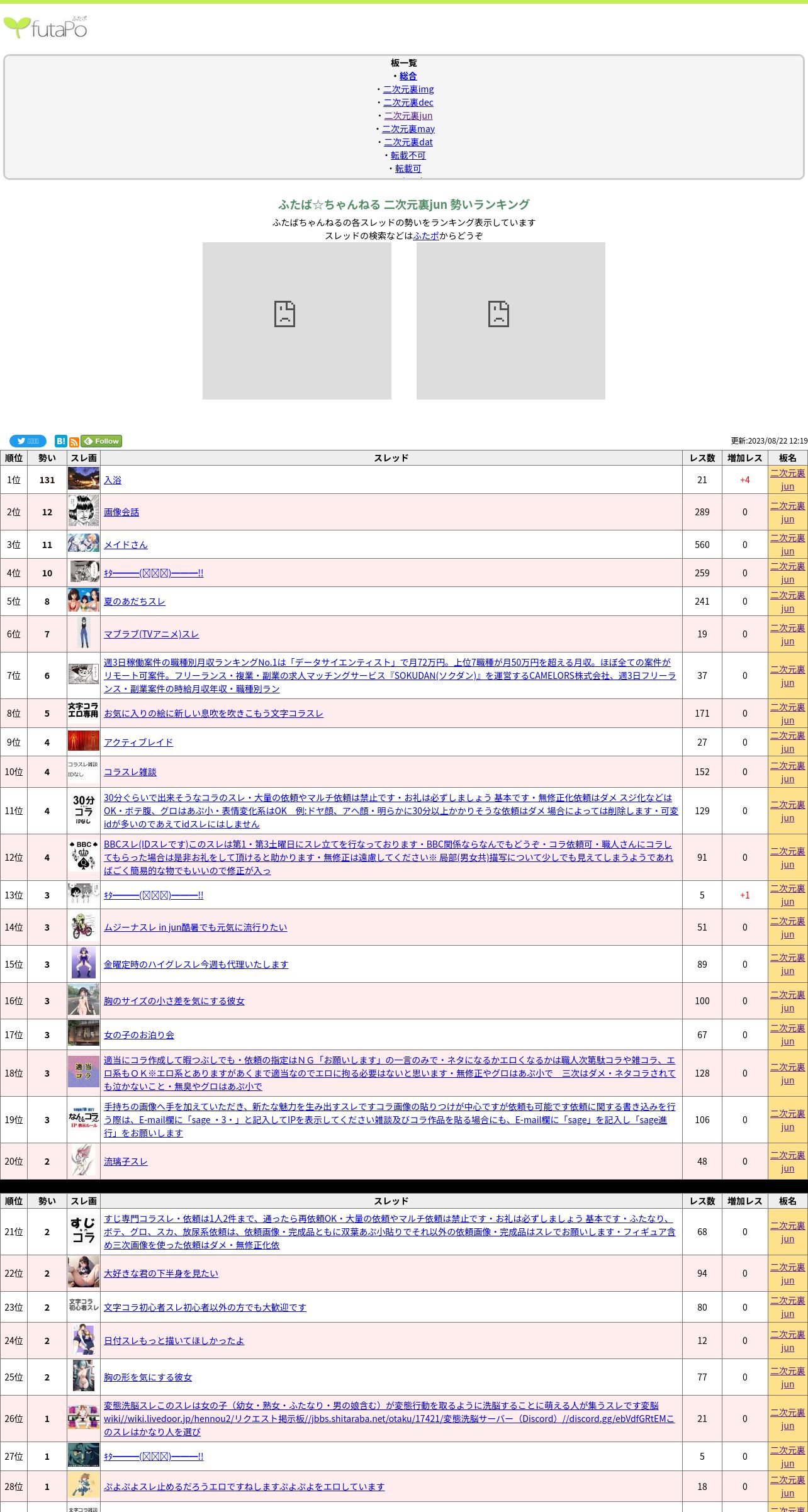The width and height of the screenshot is (808, 1512).
Task: Open the マブラヴ(TVアニメ)スレ thread
Action: point(151,634)
